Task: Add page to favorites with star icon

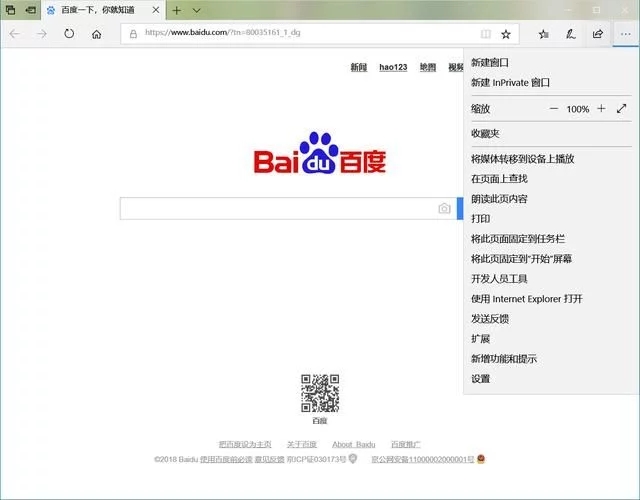Action: coord(506,34)
